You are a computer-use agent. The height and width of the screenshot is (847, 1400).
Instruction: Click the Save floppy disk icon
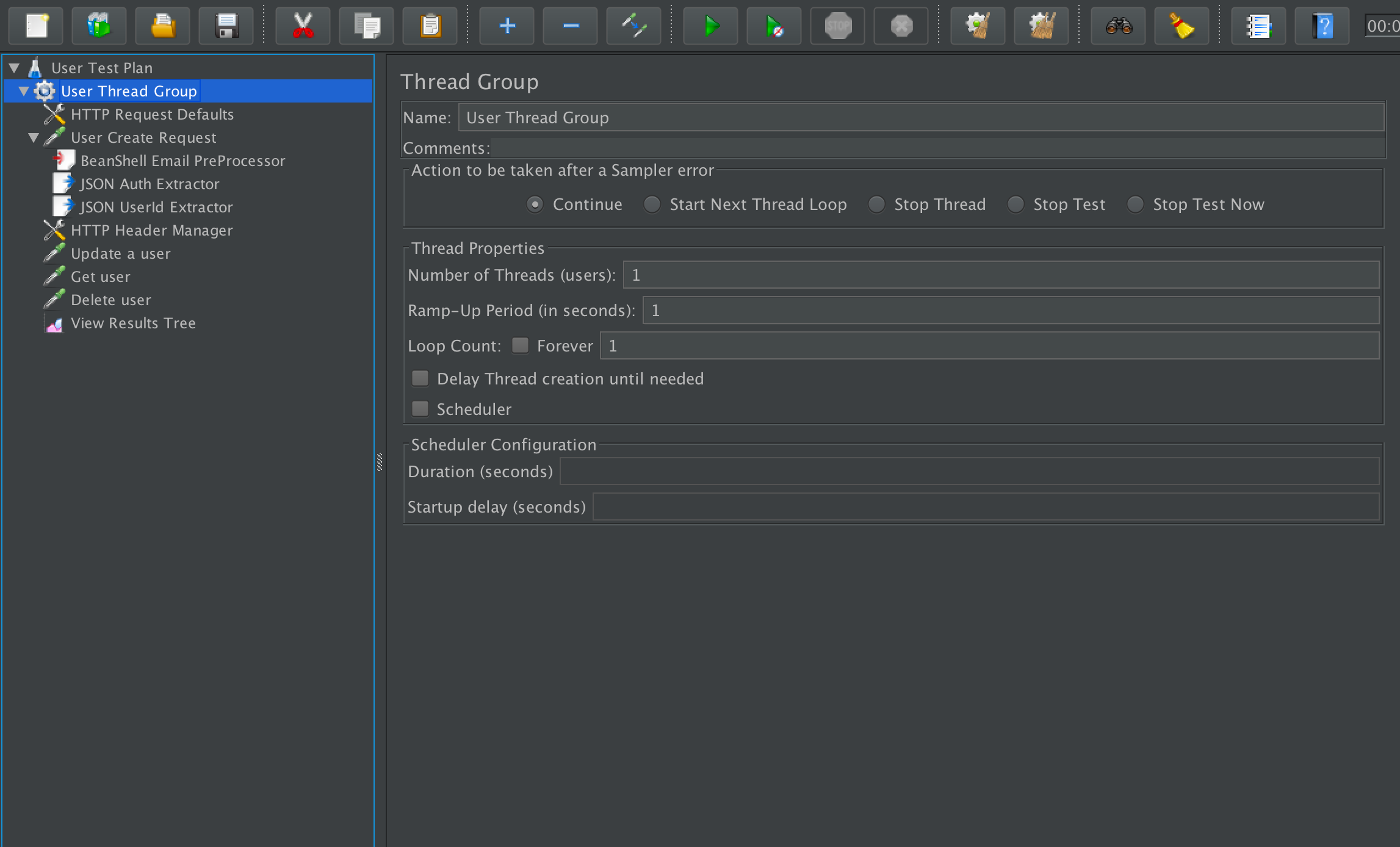coord(226,26)
